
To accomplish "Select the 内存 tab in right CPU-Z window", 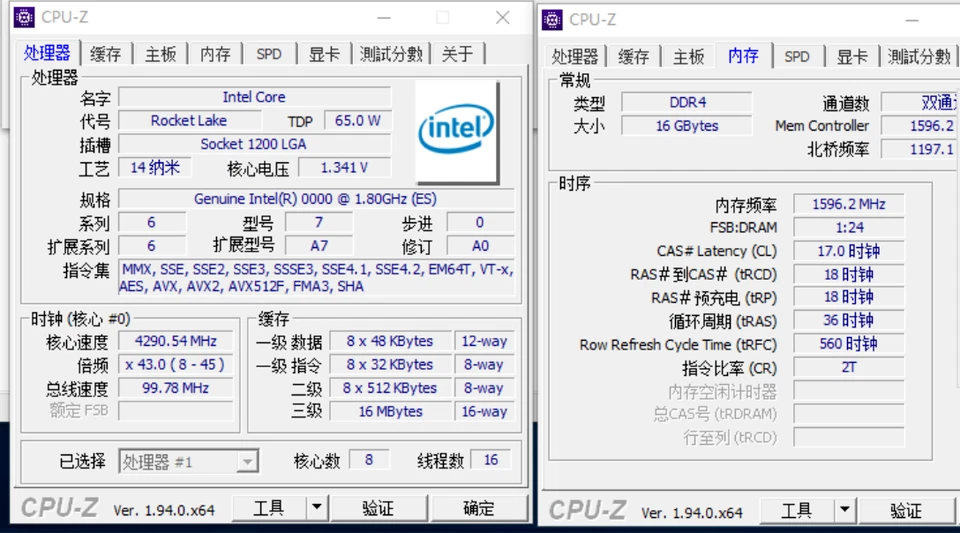I will coord(743,56).
